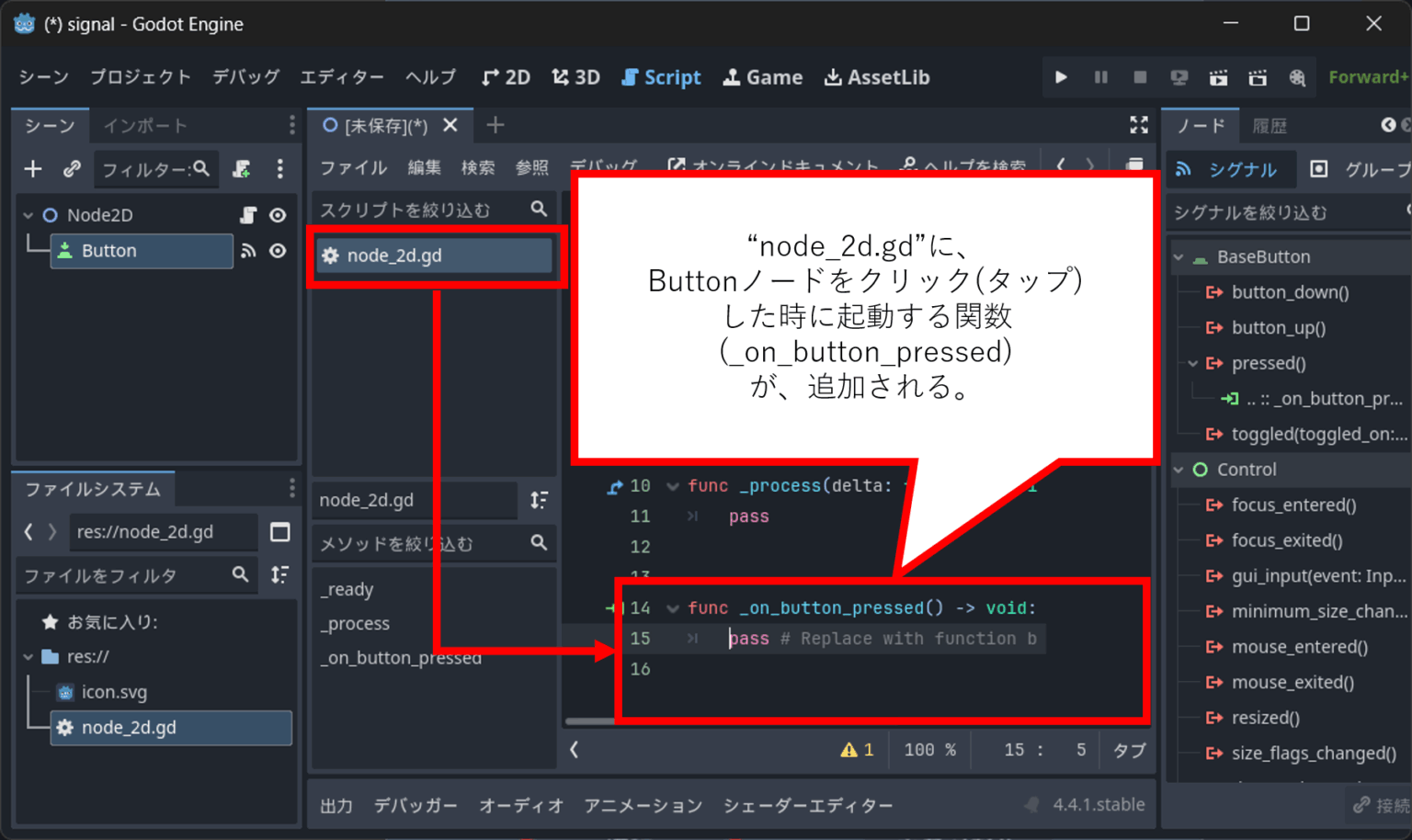Screen dimensions: 1412x840
Task: Click the 100% zoom control in status bar
Action: click(929, 750)
